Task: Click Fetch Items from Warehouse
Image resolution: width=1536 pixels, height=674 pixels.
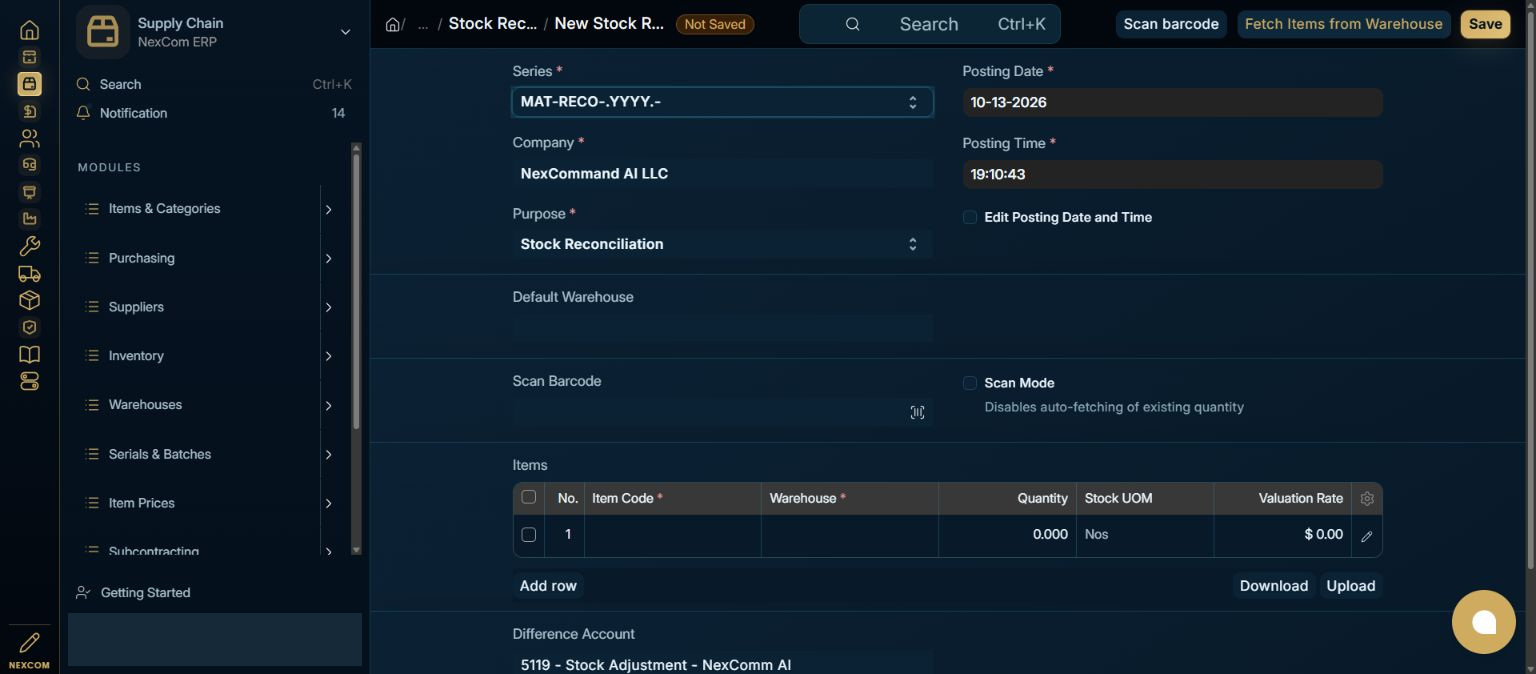Action: click(1343, 24)
